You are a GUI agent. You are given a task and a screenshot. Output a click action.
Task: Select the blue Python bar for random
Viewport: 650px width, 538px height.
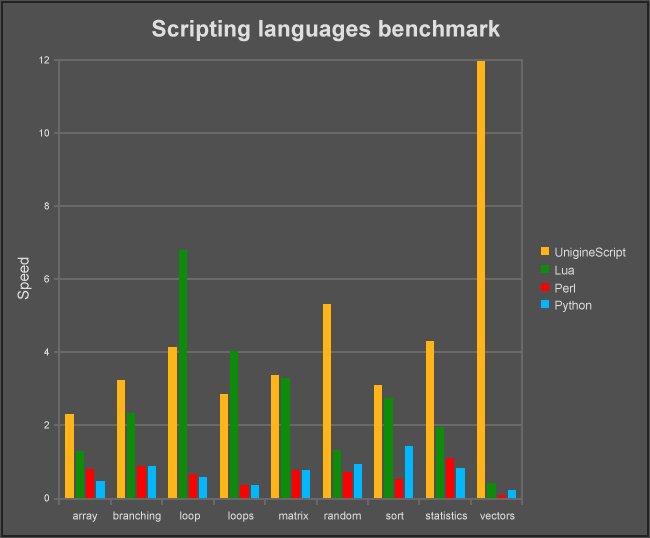358,481
